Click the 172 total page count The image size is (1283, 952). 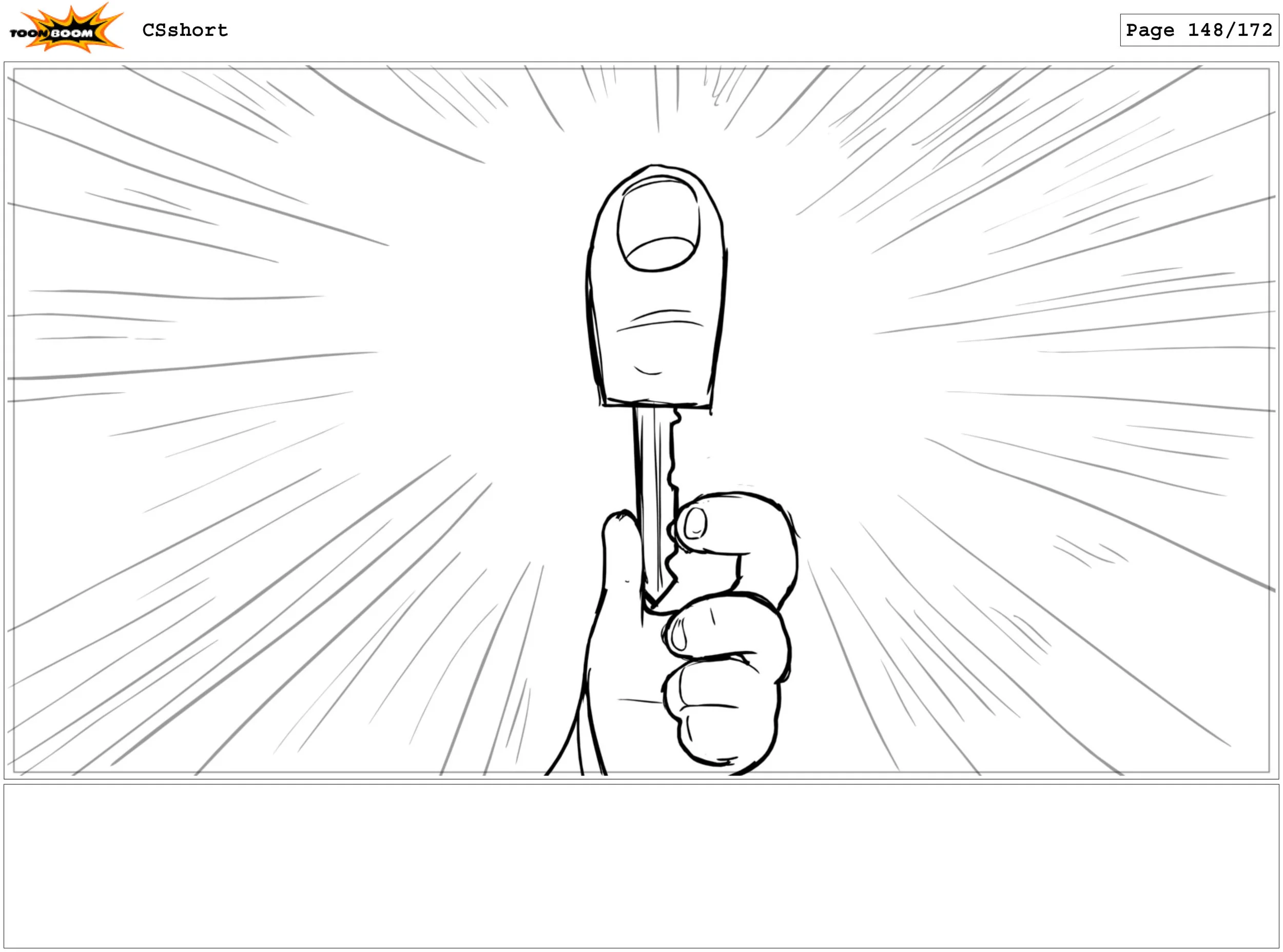1254,30
